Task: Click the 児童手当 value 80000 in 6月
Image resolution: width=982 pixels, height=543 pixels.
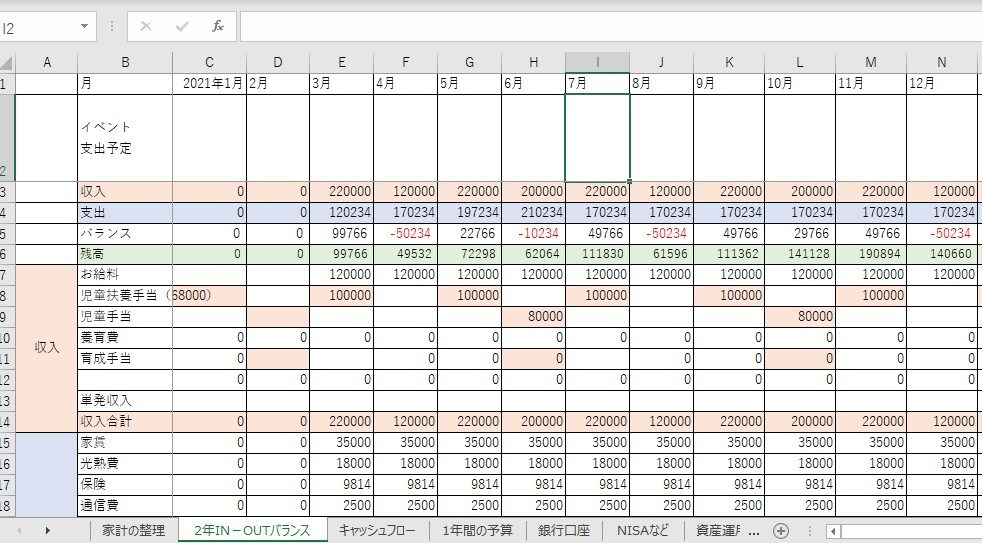Action: pos(533,316)
